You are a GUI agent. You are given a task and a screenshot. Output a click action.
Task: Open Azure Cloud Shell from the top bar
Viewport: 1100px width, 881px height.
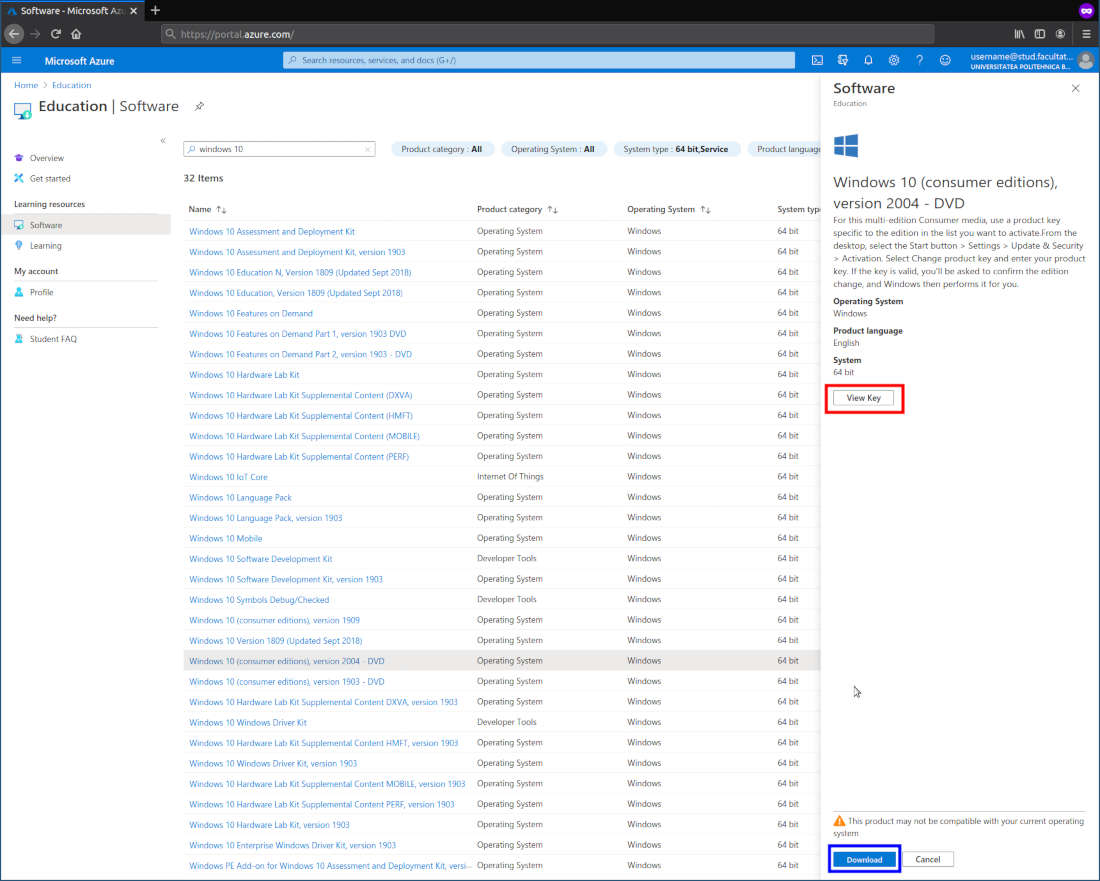(817, 60)
